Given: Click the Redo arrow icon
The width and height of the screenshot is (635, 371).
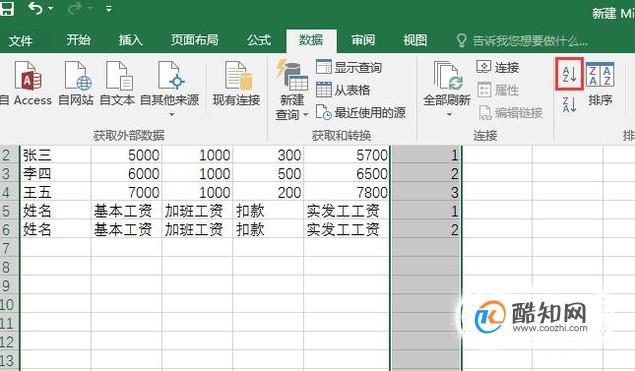Looking at the screenshot, I should click(74, 9).
